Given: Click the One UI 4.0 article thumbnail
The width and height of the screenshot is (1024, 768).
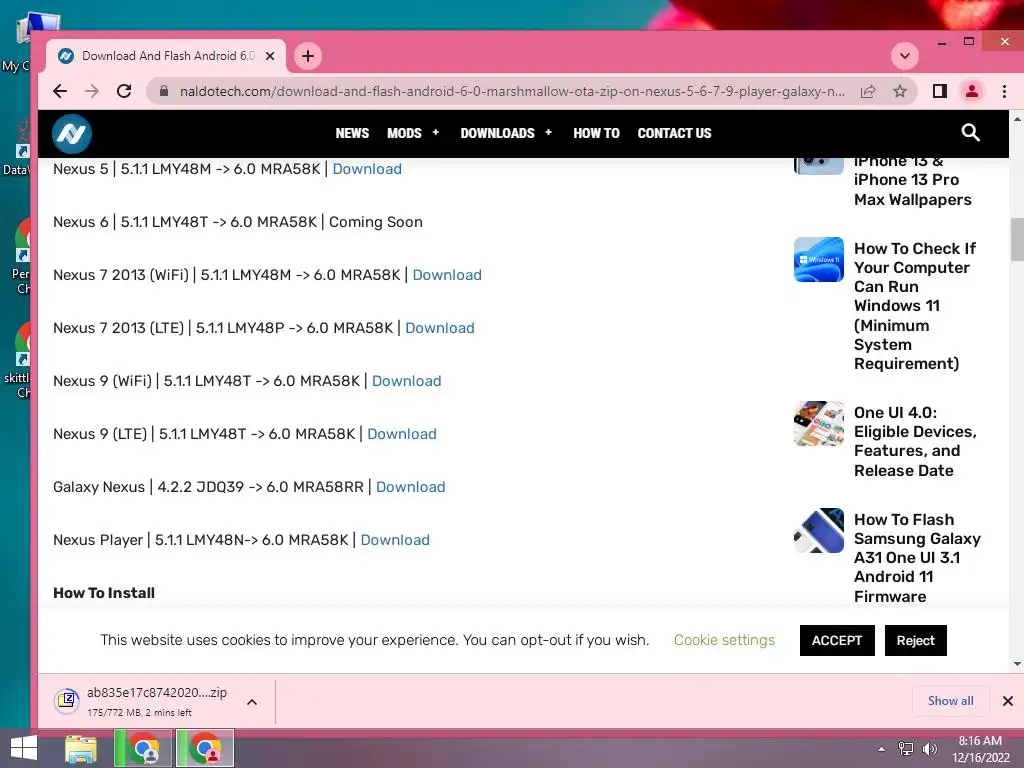Looking at the screenshot, I should pyautogui.click(x=818, y=424).
